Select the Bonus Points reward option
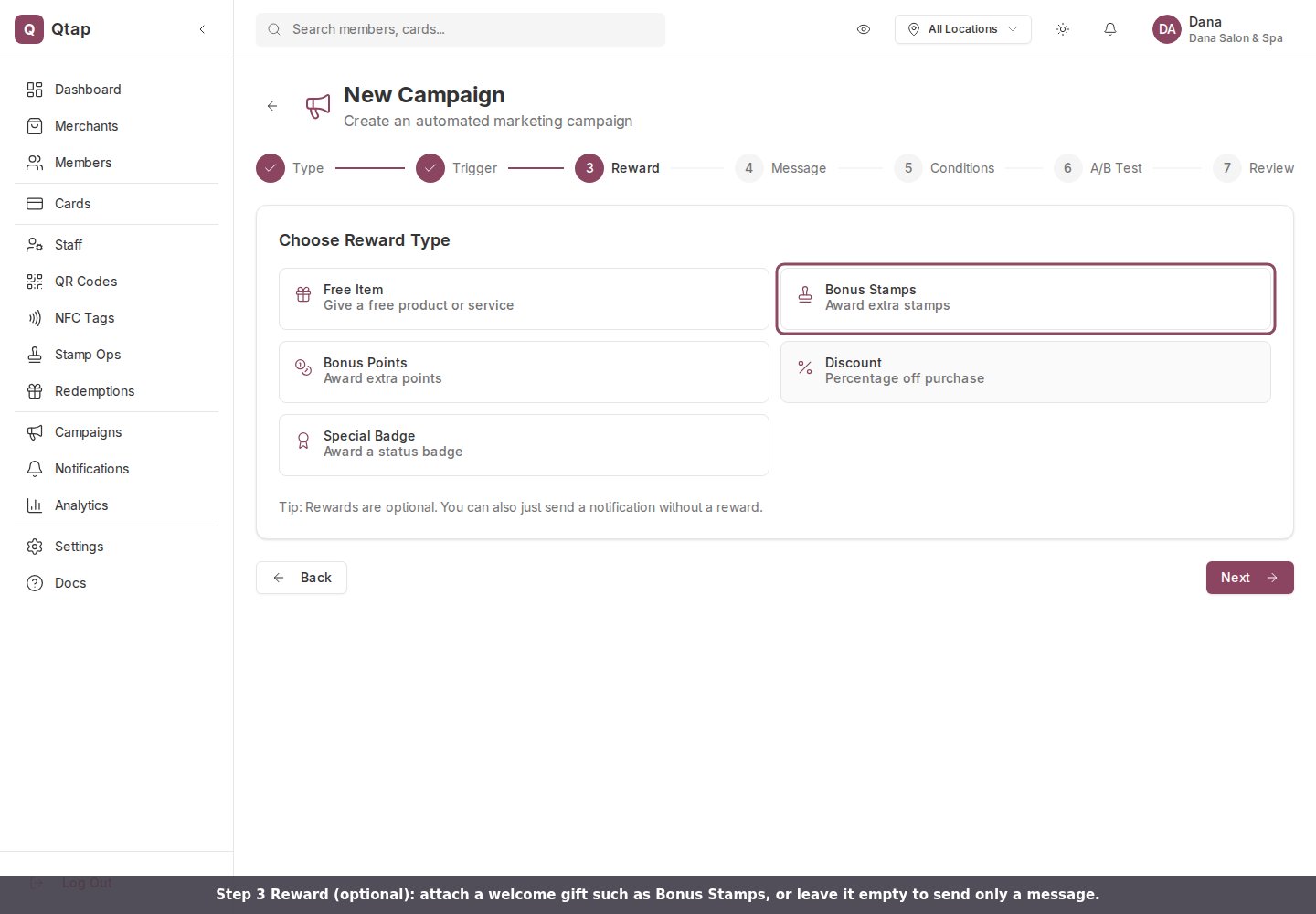The image size is (1316, 914). [x=524, y=372]
